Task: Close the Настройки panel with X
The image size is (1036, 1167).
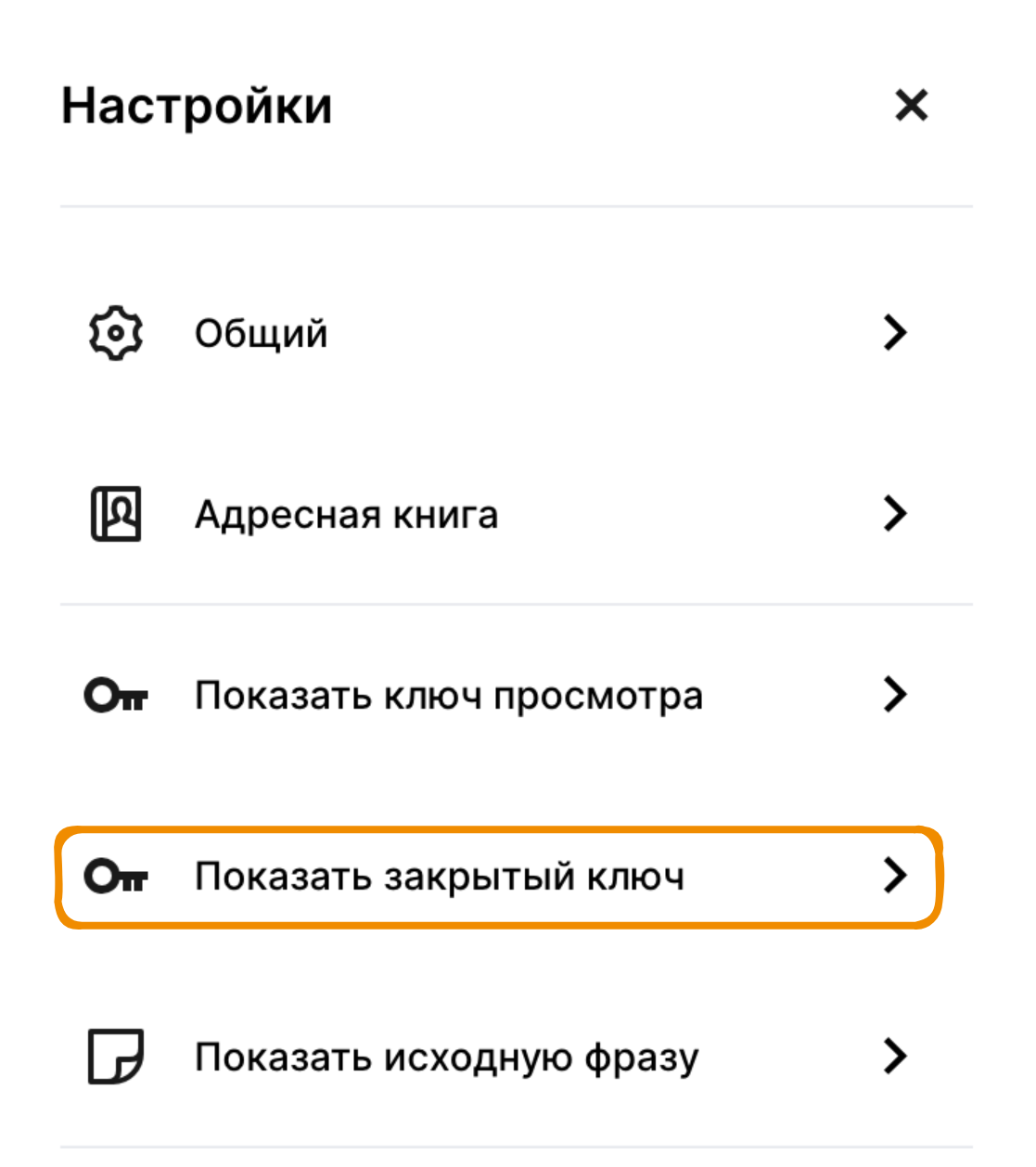Action: point(911,105)
